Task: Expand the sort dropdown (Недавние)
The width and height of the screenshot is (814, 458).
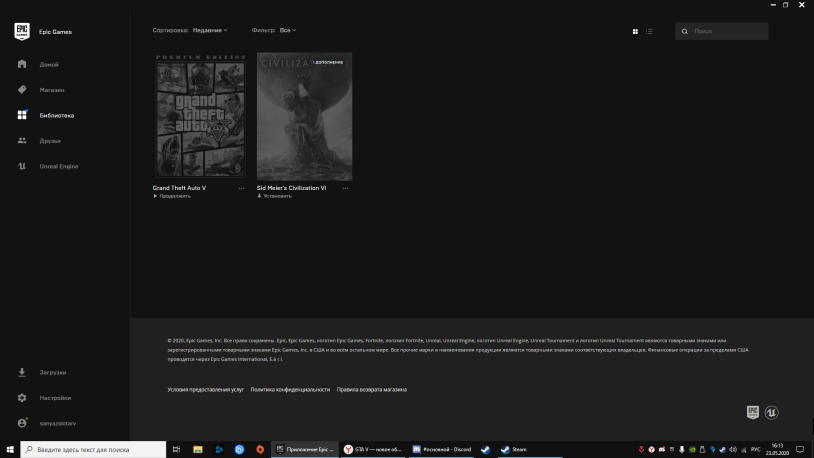Action: [210, 31]
